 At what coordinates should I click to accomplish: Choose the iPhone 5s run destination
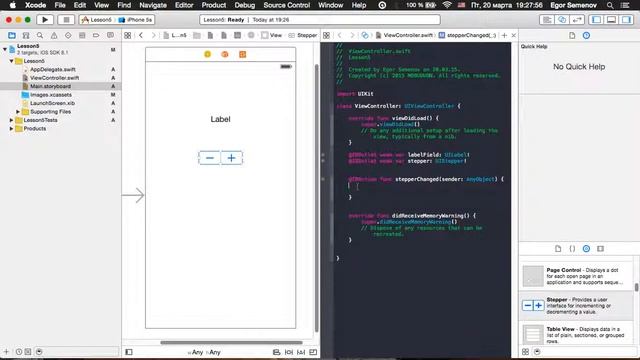pos(136,20)
